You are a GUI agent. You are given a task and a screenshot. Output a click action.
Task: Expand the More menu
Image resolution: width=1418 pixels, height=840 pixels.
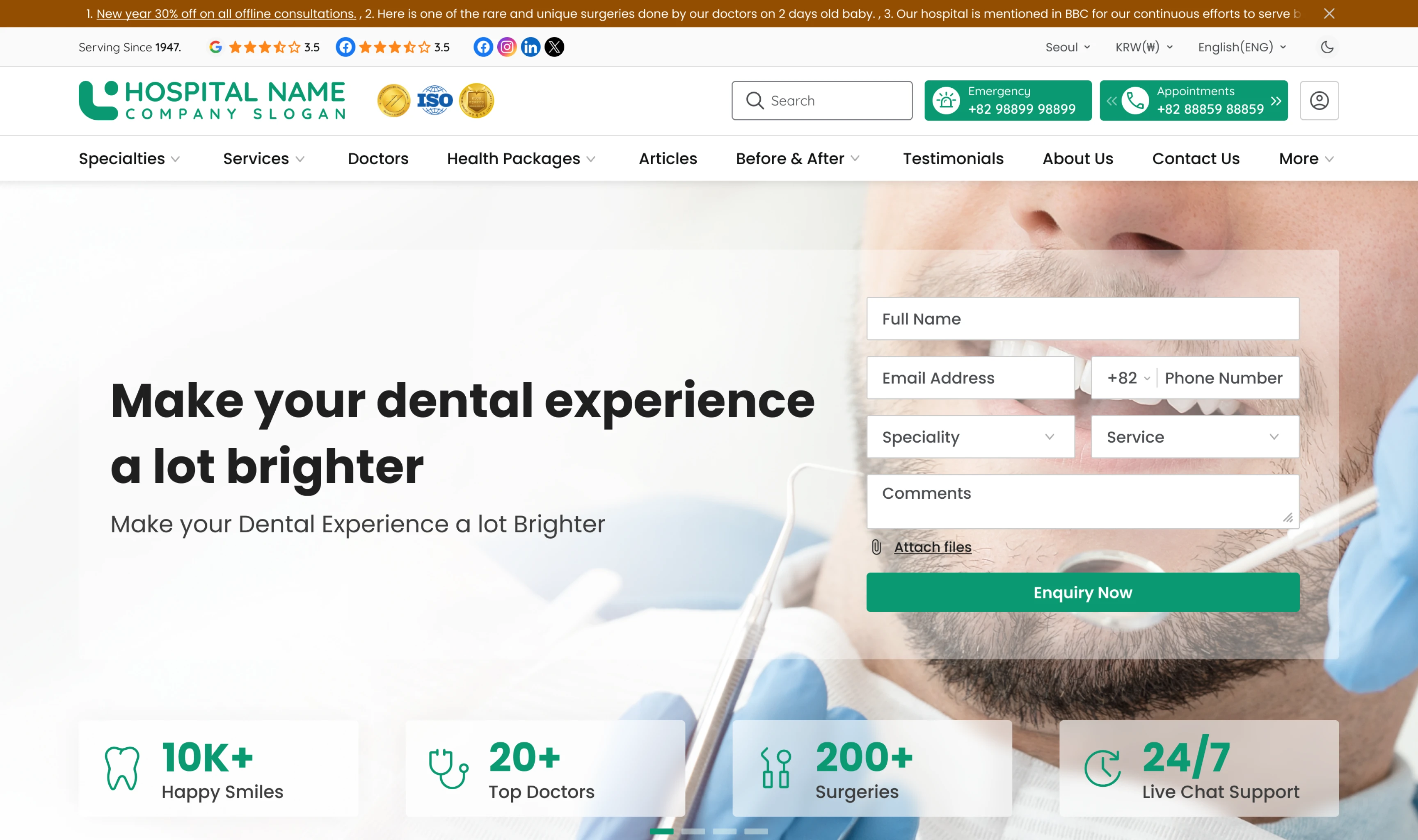point(1306,158)
